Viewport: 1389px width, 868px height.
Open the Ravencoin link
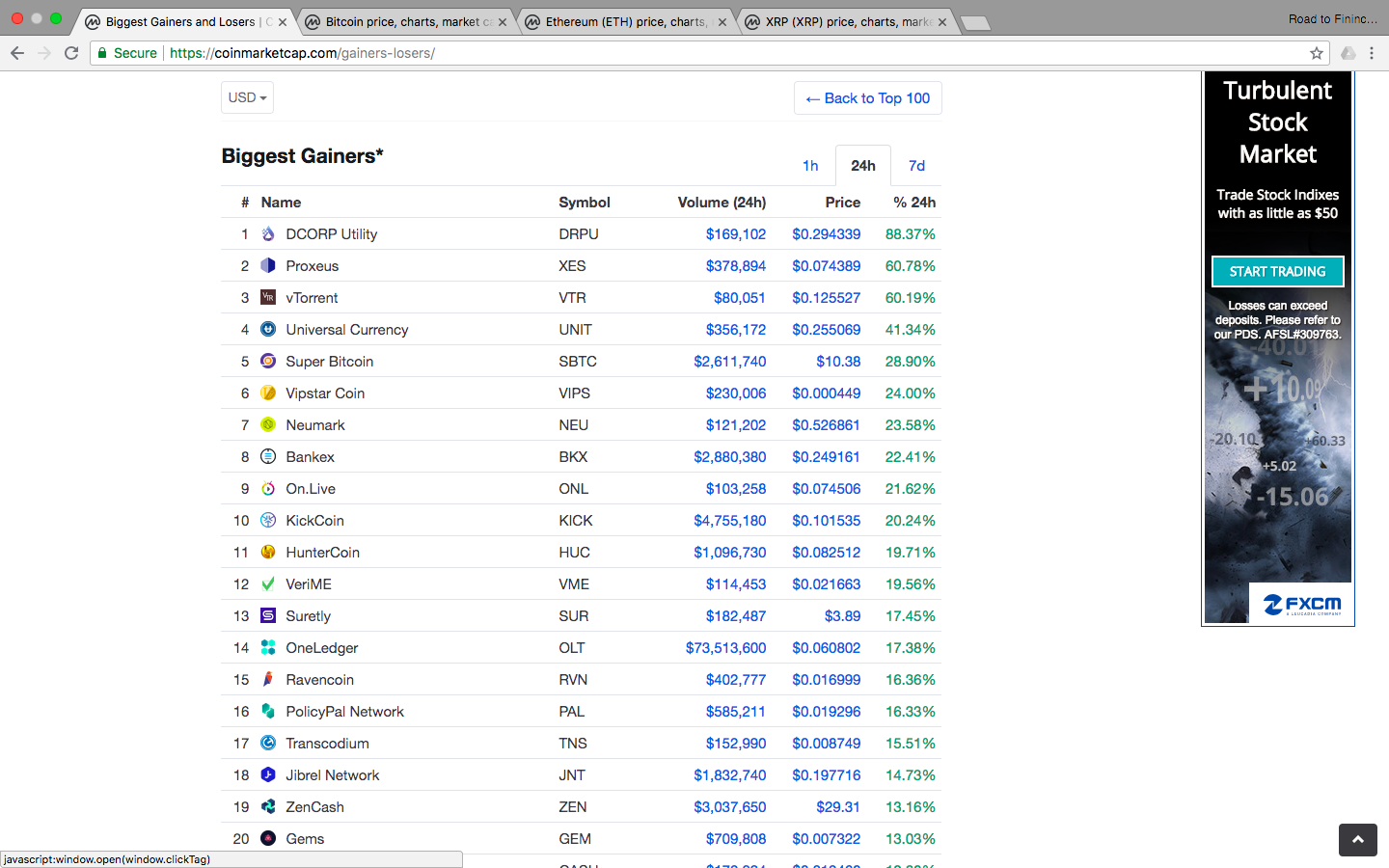[319, 680]
